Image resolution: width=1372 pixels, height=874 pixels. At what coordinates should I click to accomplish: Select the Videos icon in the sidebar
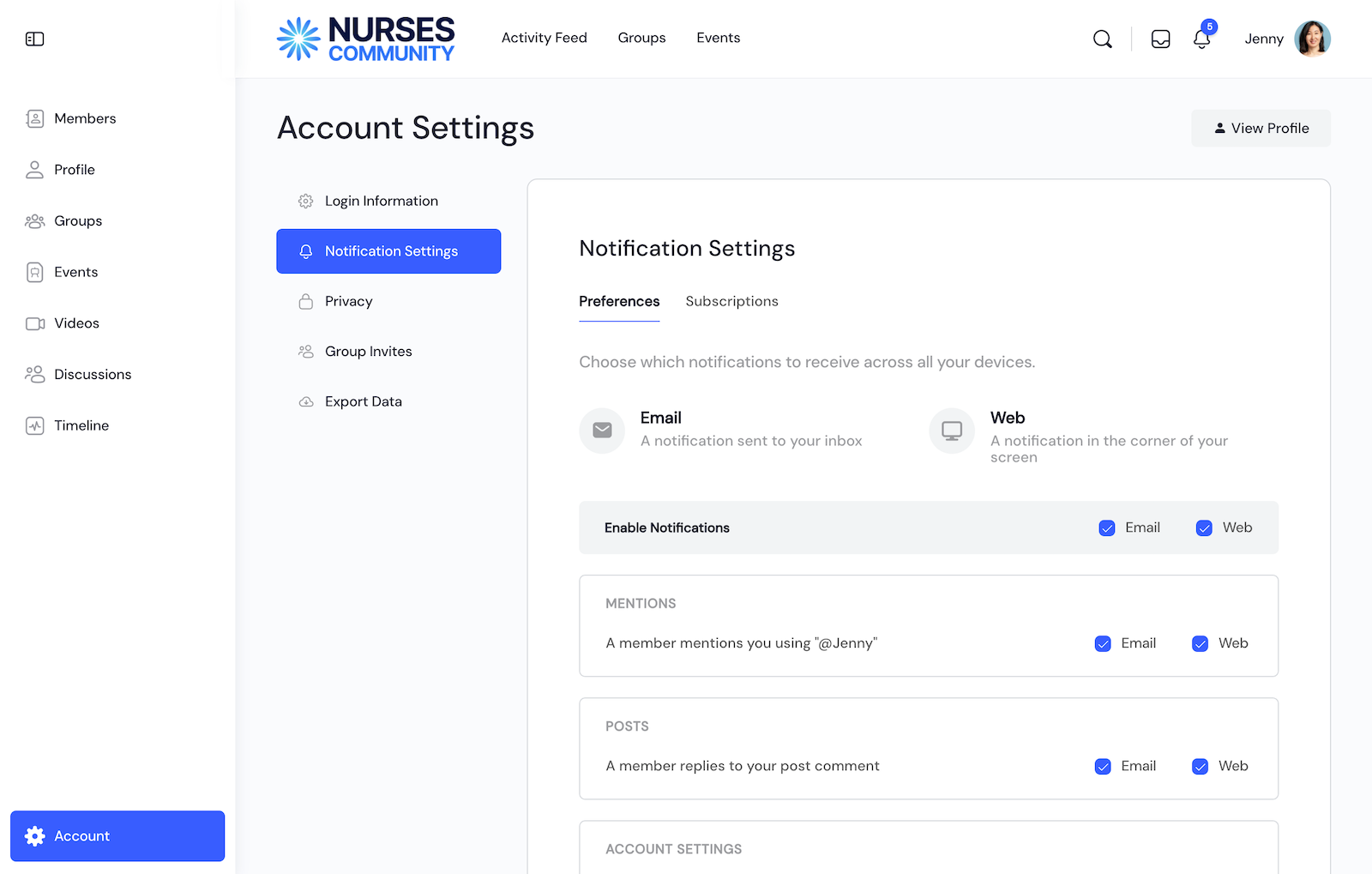pyautogui.click(x=34, y=323)
